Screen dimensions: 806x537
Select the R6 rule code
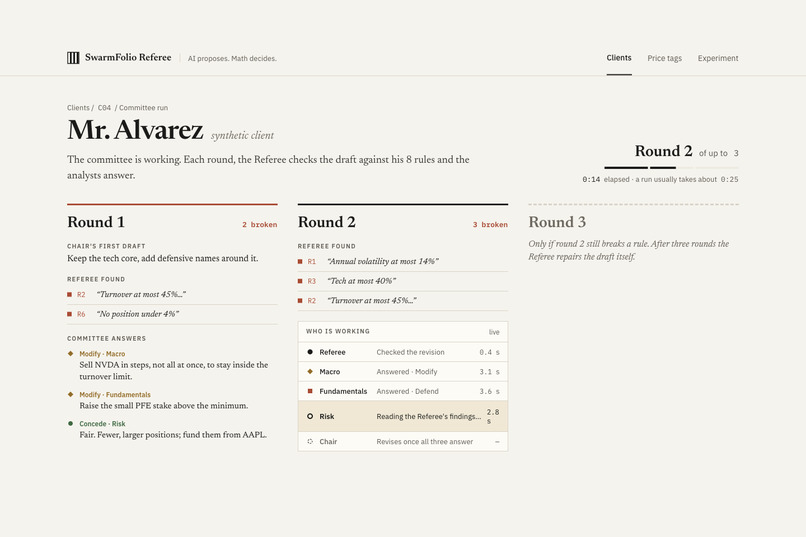tap(81, 314)
